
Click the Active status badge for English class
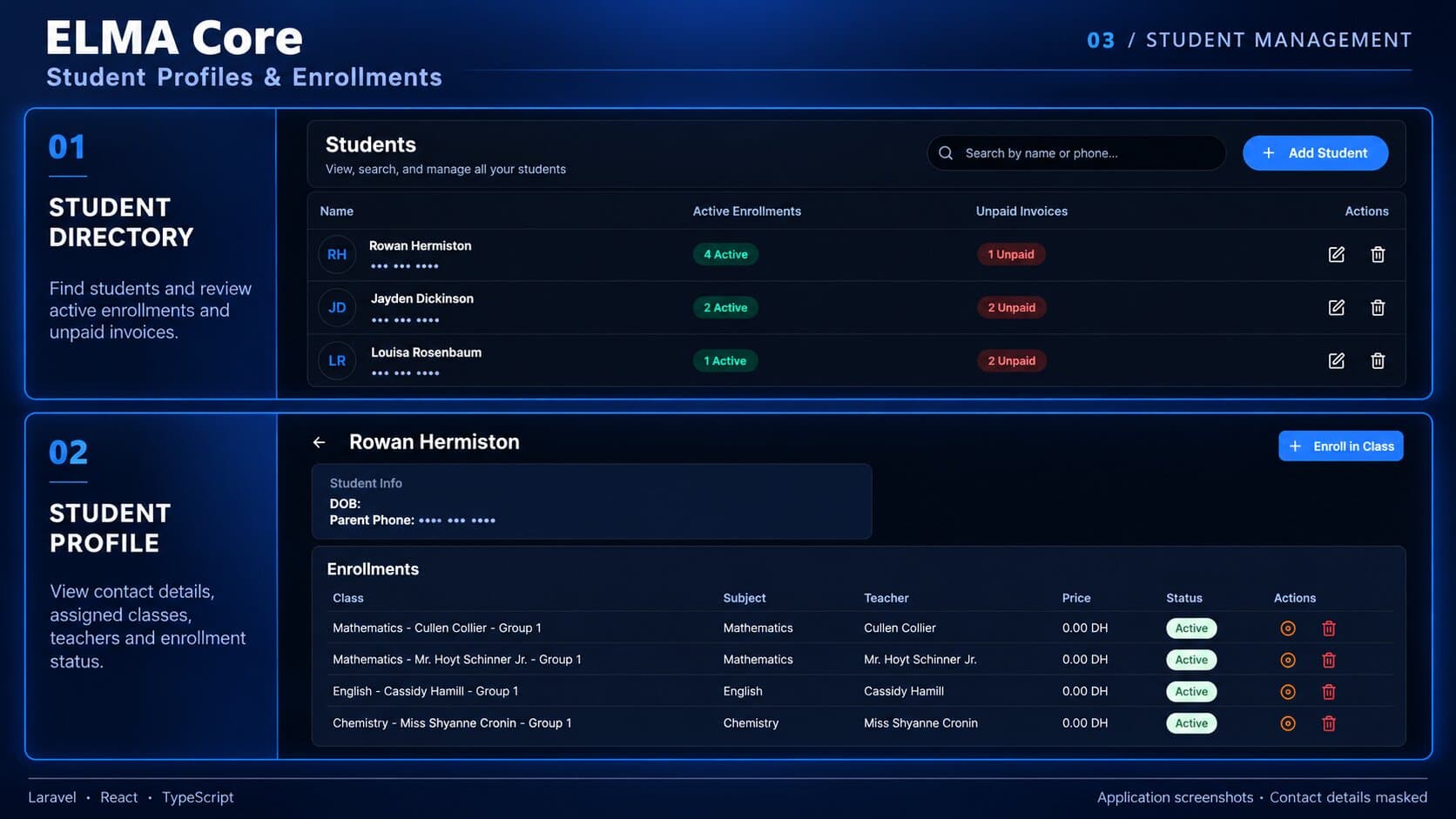click(x=1191, y=692)
